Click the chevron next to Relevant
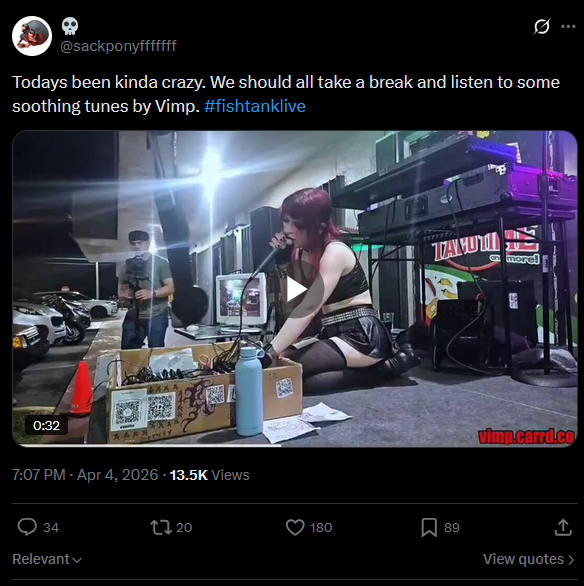 click(x=77, y=560)
